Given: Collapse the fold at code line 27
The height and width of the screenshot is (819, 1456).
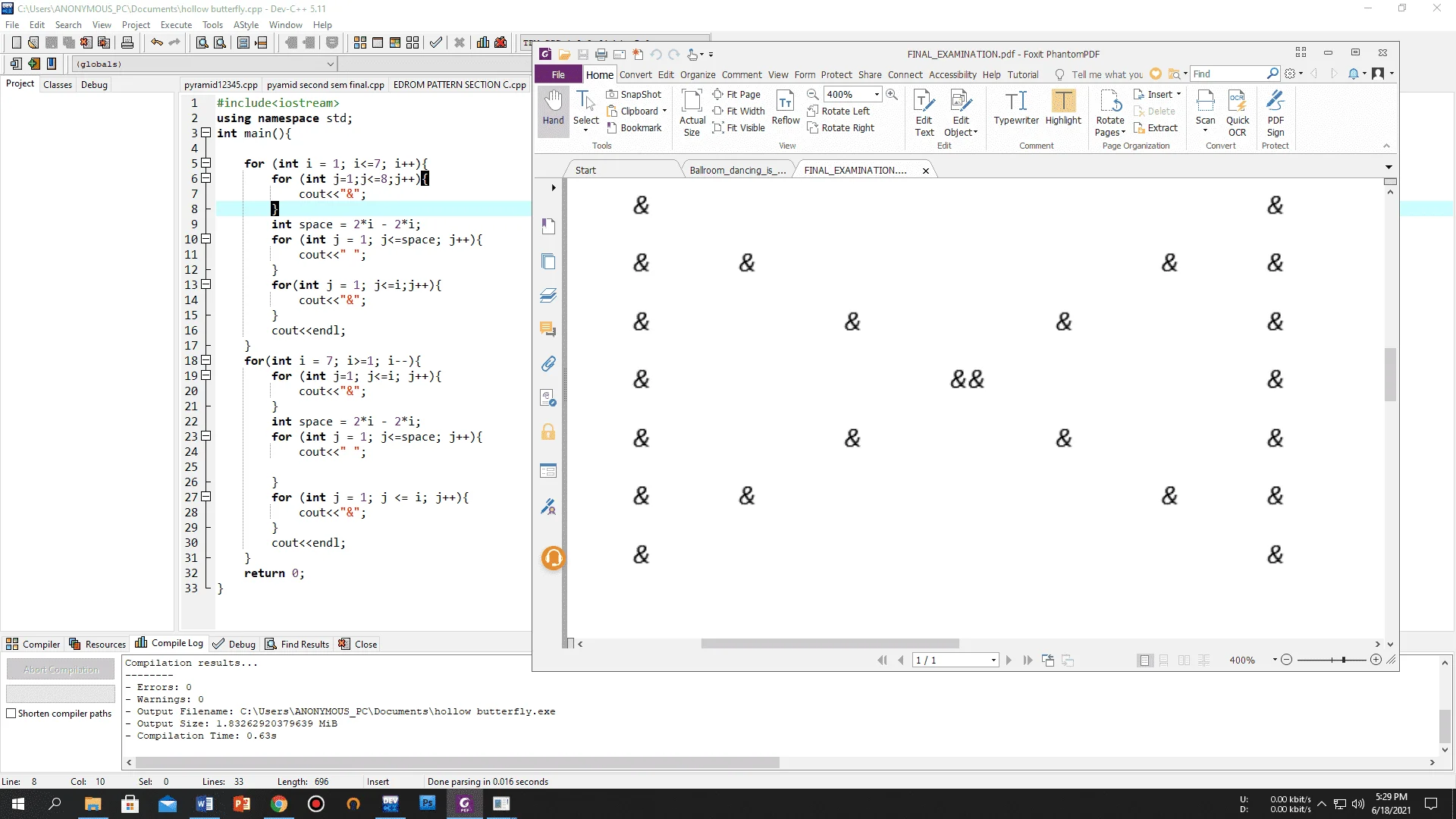Looking at the screenshot, I should pos(206,497).
